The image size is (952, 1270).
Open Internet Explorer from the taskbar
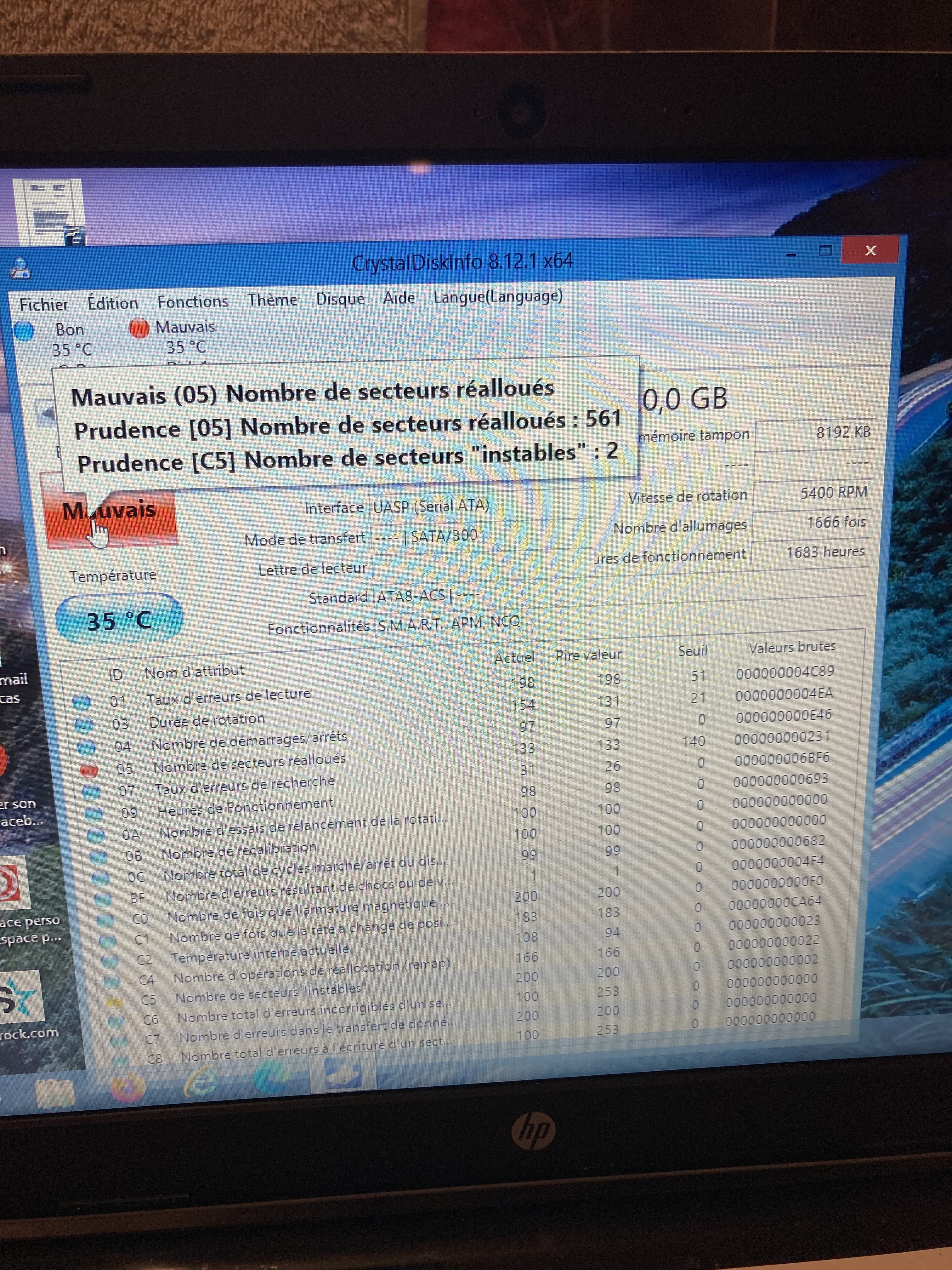tap(200, 1082)
